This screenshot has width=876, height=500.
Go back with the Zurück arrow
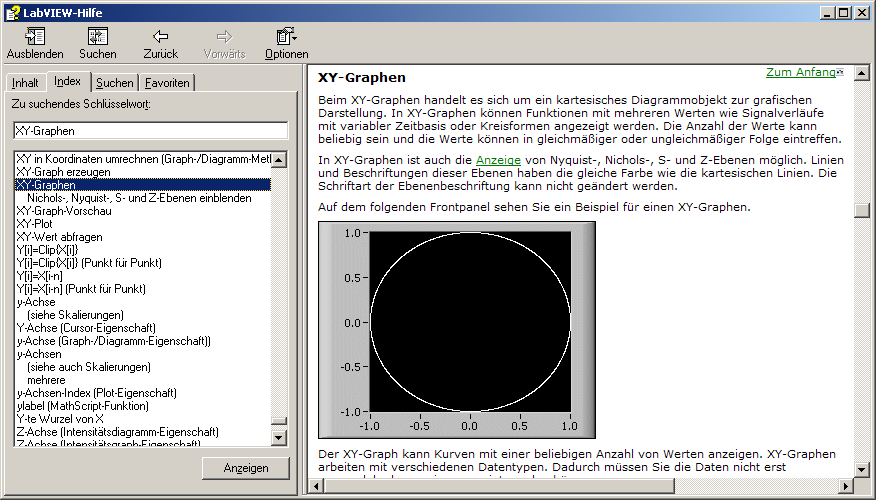[x=160, y=37]
